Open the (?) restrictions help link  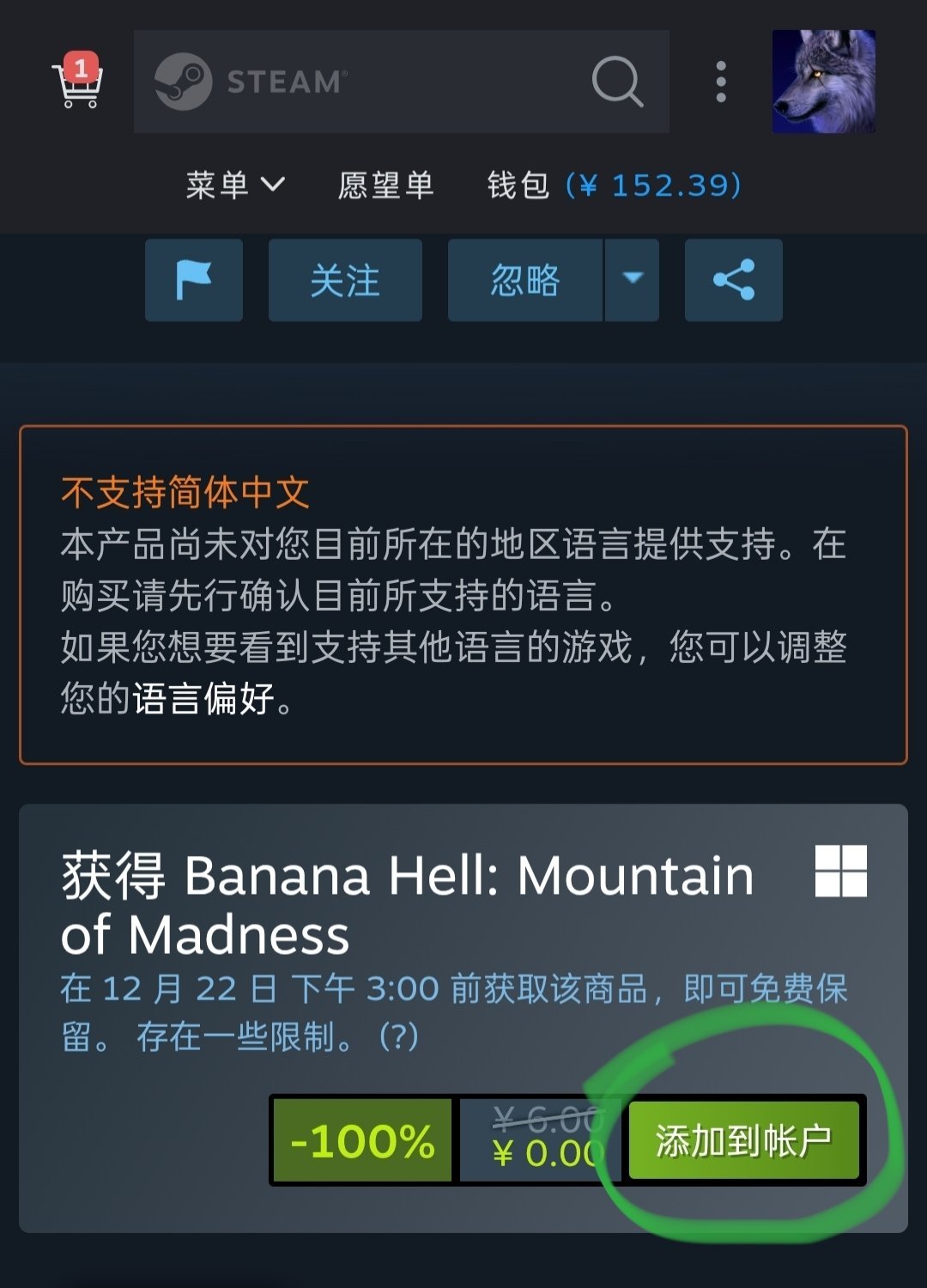(x=399, y=1036)
